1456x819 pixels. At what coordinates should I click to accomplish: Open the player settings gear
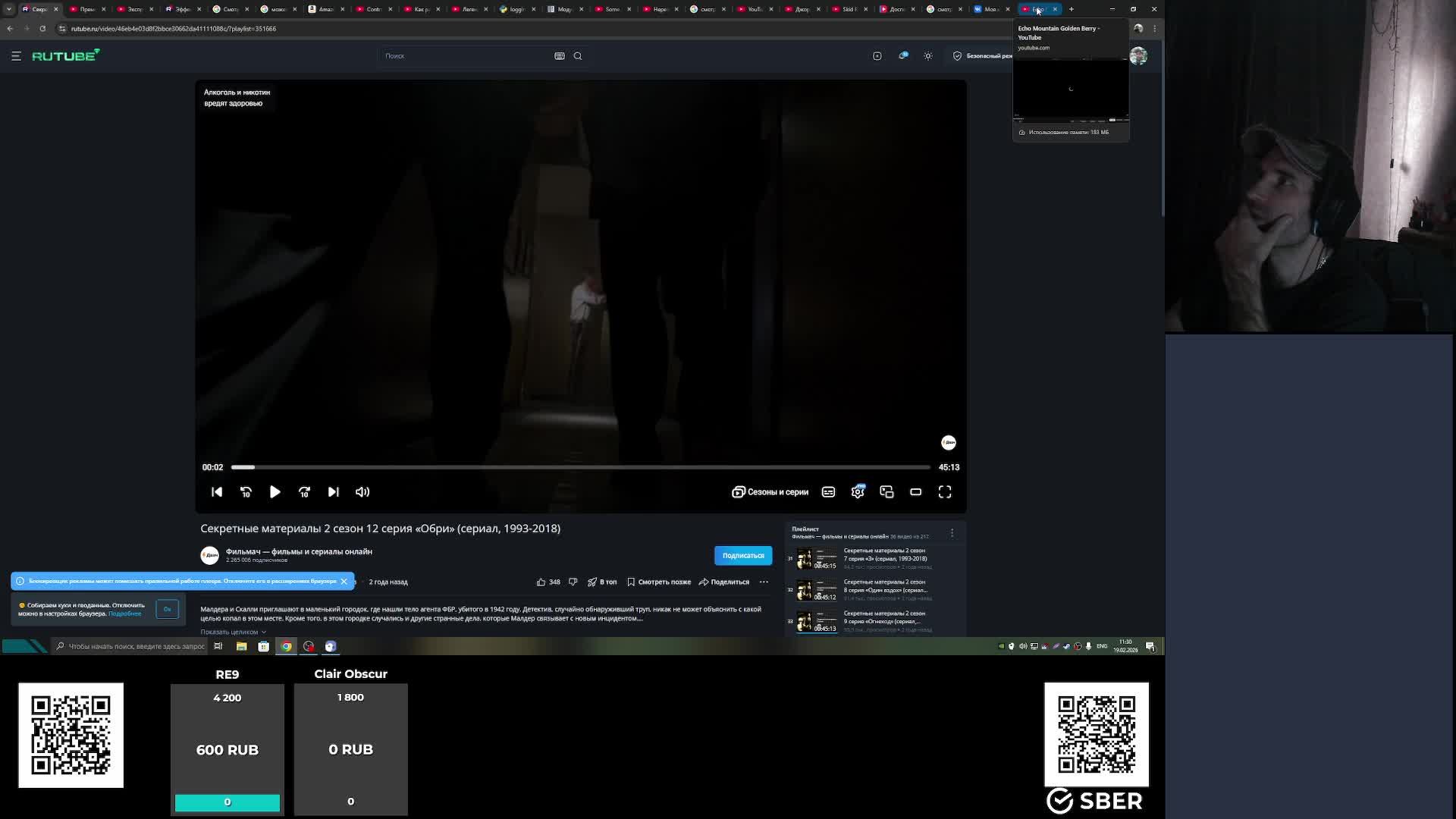858,492
